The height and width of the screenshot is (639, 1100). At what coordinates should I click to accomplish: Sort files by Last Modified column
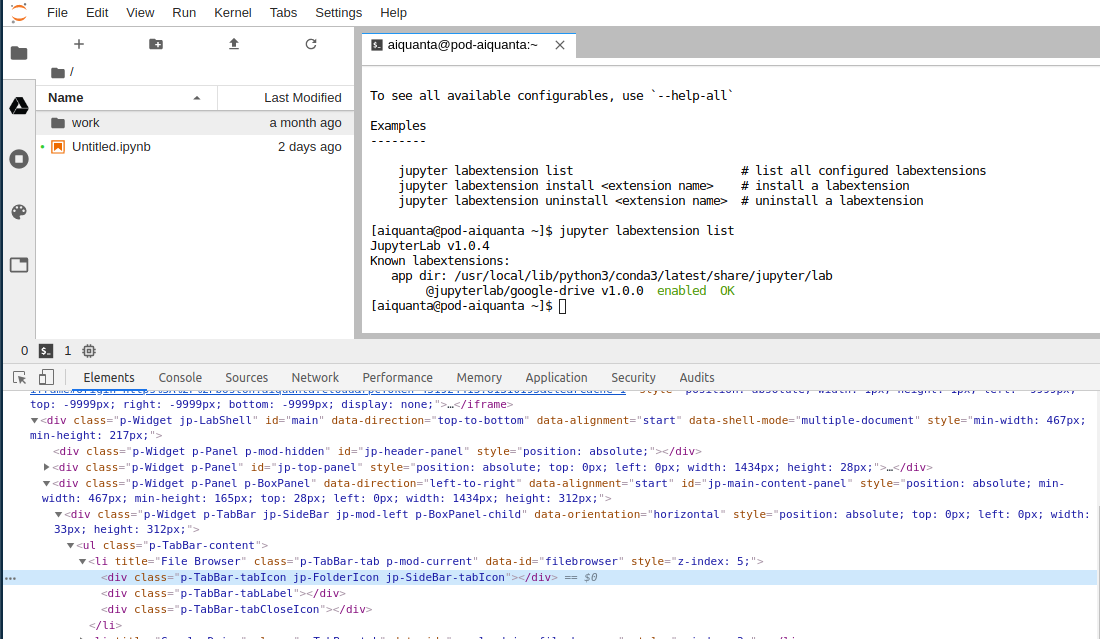point(286,98)
